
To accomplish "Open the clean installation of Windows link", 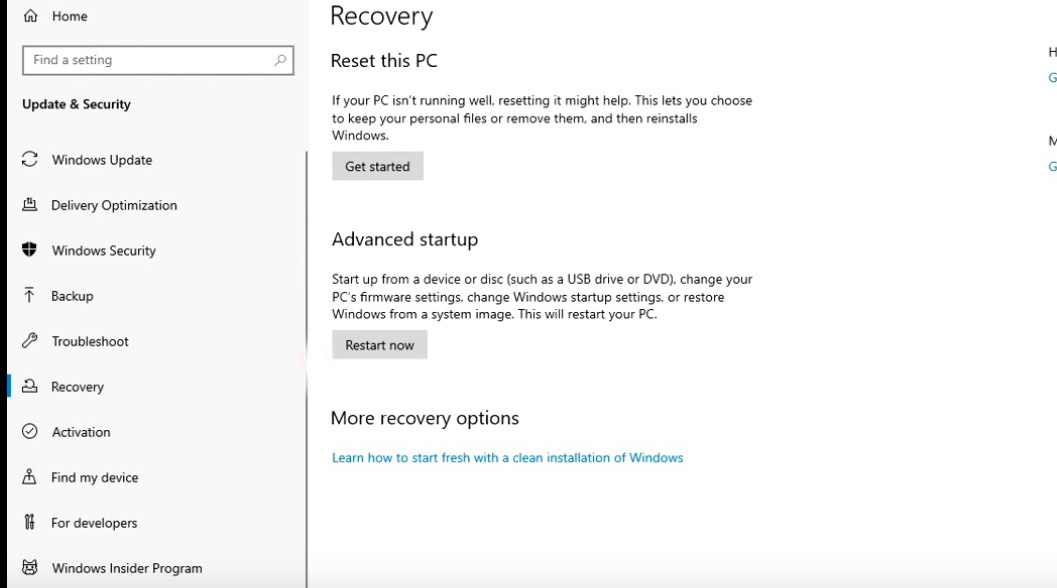I will (x=507, y=458).
